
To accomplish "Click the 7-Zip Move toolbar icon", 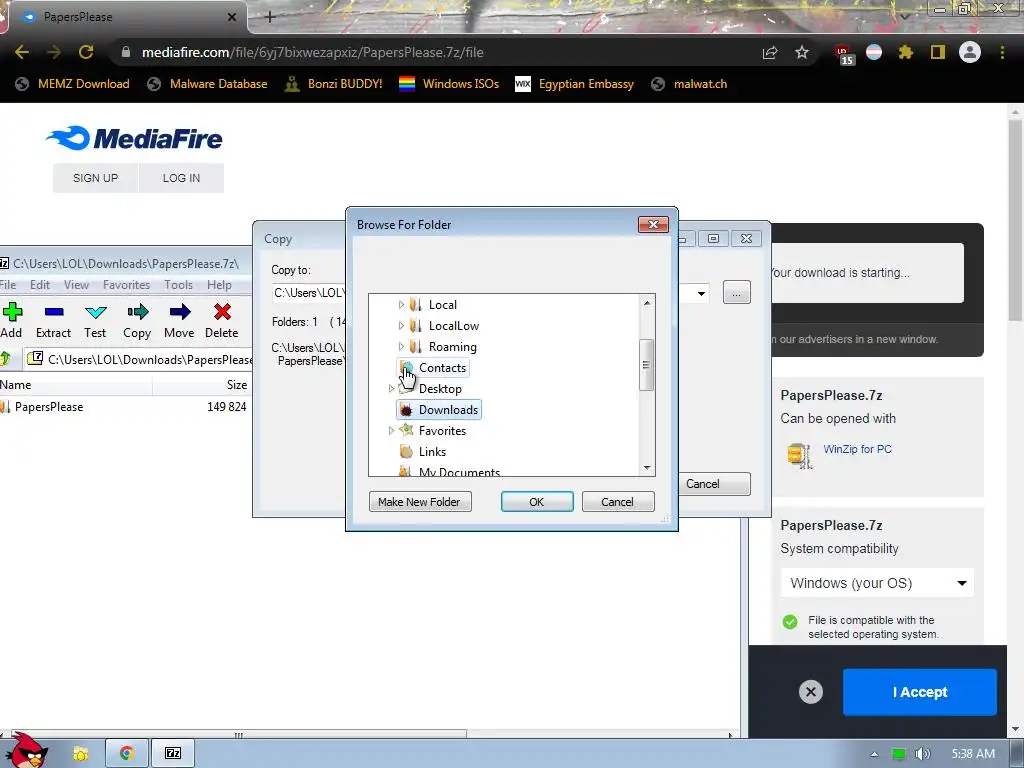I will [180, 312].
